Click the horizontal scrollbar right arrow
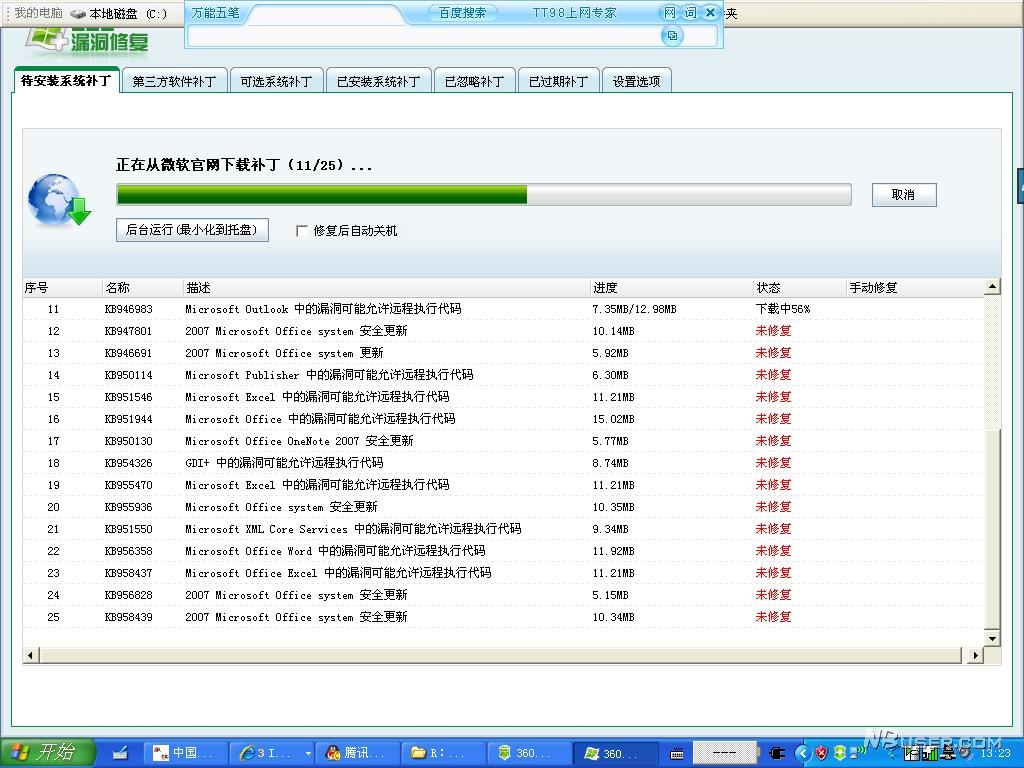This screenshot has width=1024, height=768. pyautogui.click(x=976, y=655)
